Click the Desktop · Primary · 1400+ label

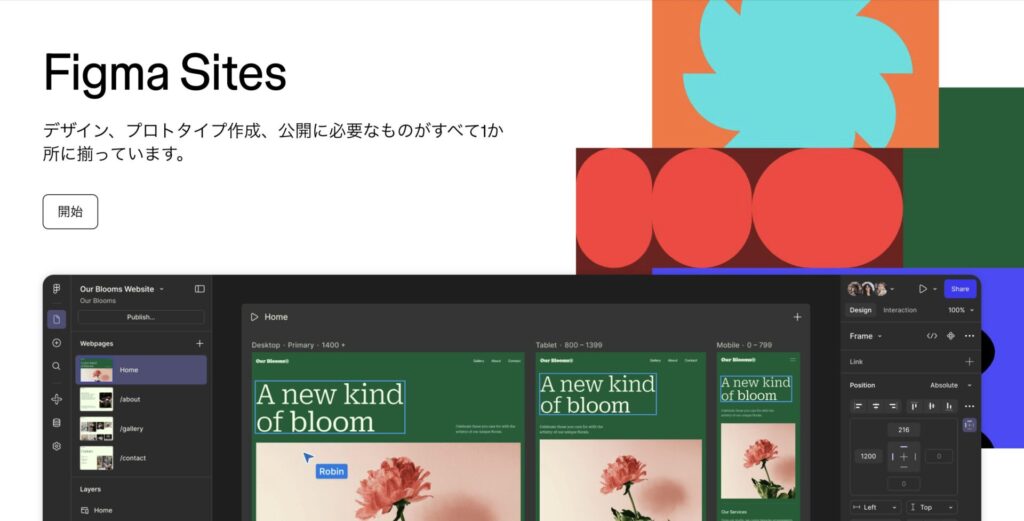(298, 345)
